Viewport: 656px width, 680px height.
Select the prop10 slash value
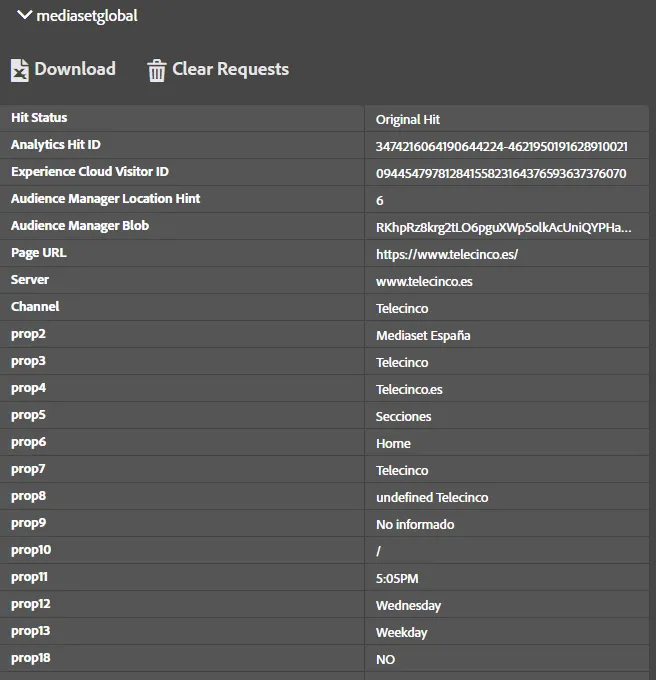click(379, 551)
